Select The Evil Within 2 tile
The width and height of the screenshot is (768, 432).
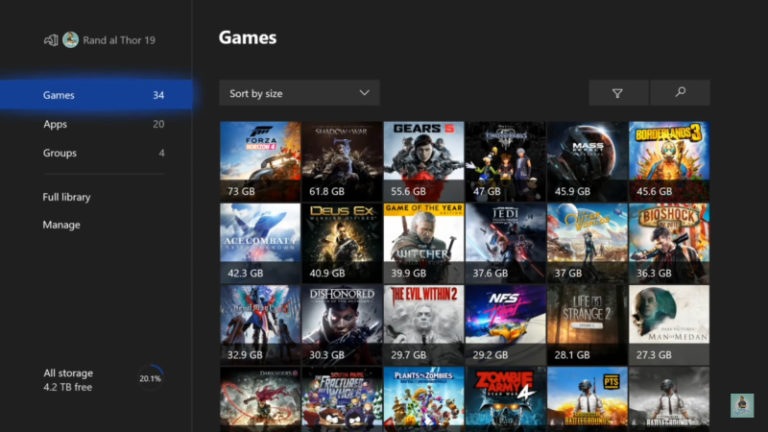424,325
